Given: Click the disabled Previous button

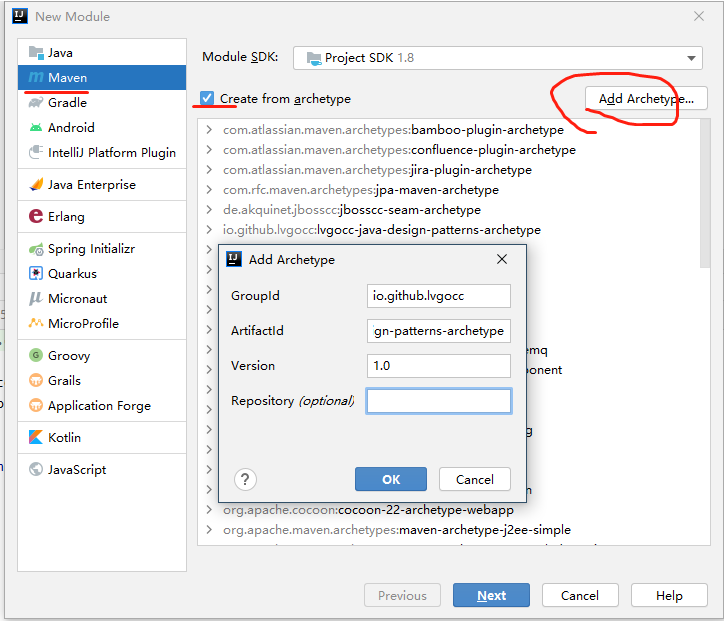Looking at the screenshot, I should coord(402,596).
